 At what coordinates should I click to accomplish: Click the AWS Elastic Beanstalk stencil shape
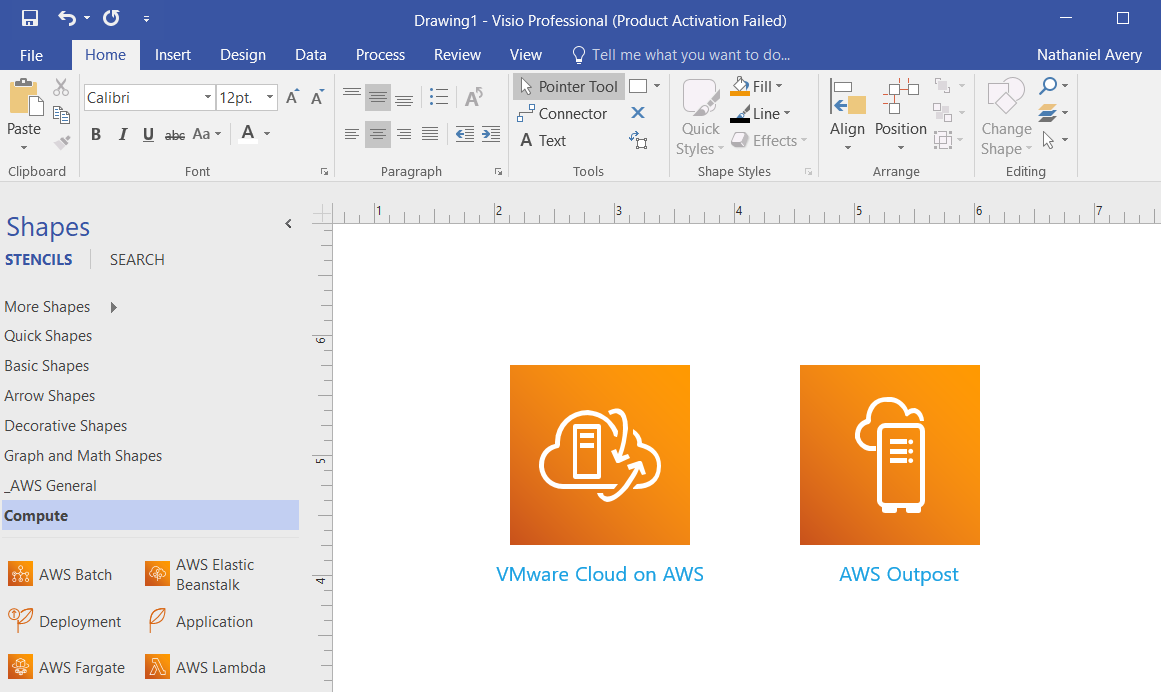[200, 574]
